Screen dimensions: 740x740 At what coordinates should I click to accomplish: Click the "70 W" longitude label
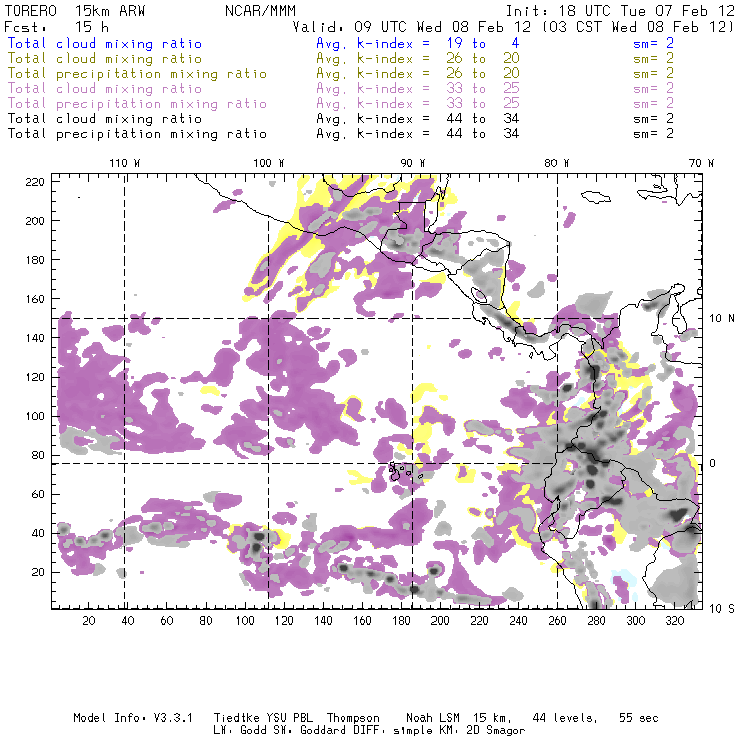[701, 163]
